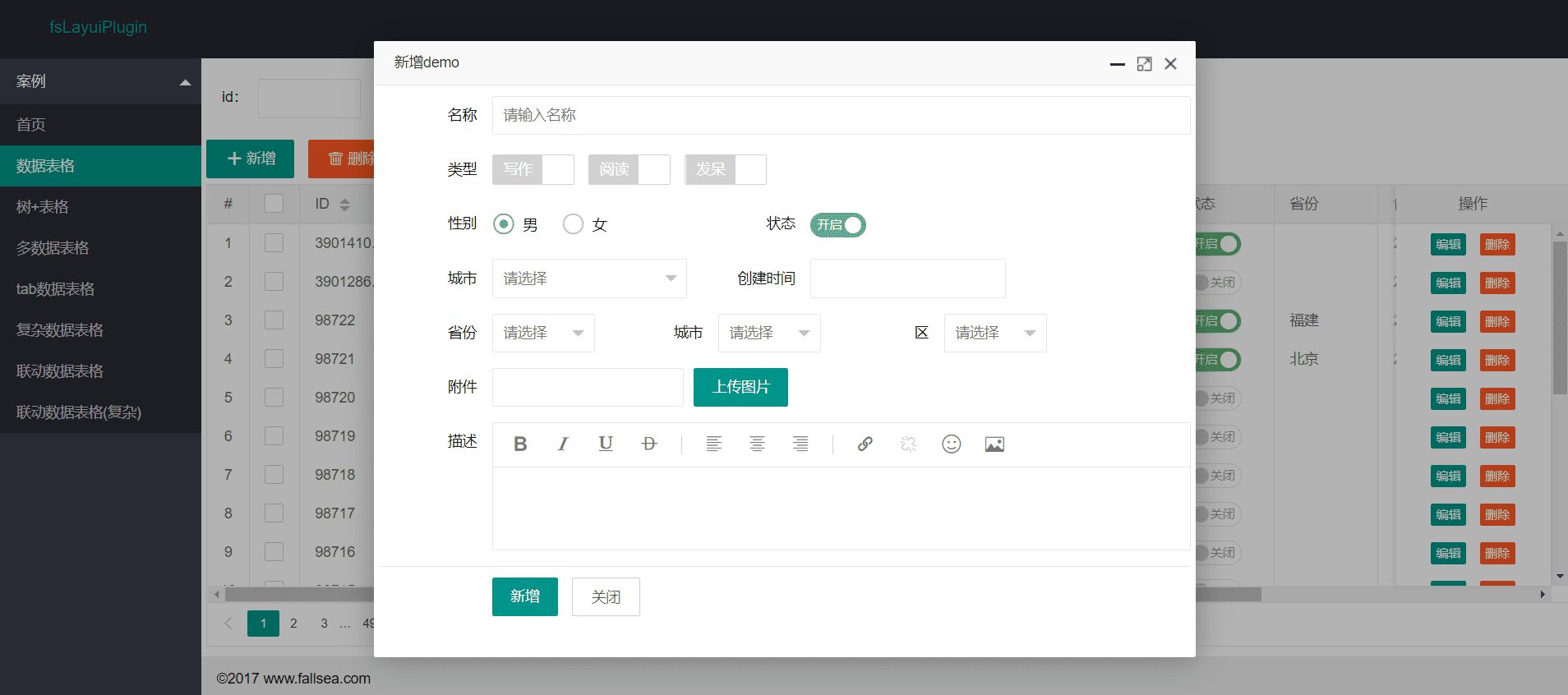Center align text in description editor
The image size is (1568, 695).
tap(757, 444)
